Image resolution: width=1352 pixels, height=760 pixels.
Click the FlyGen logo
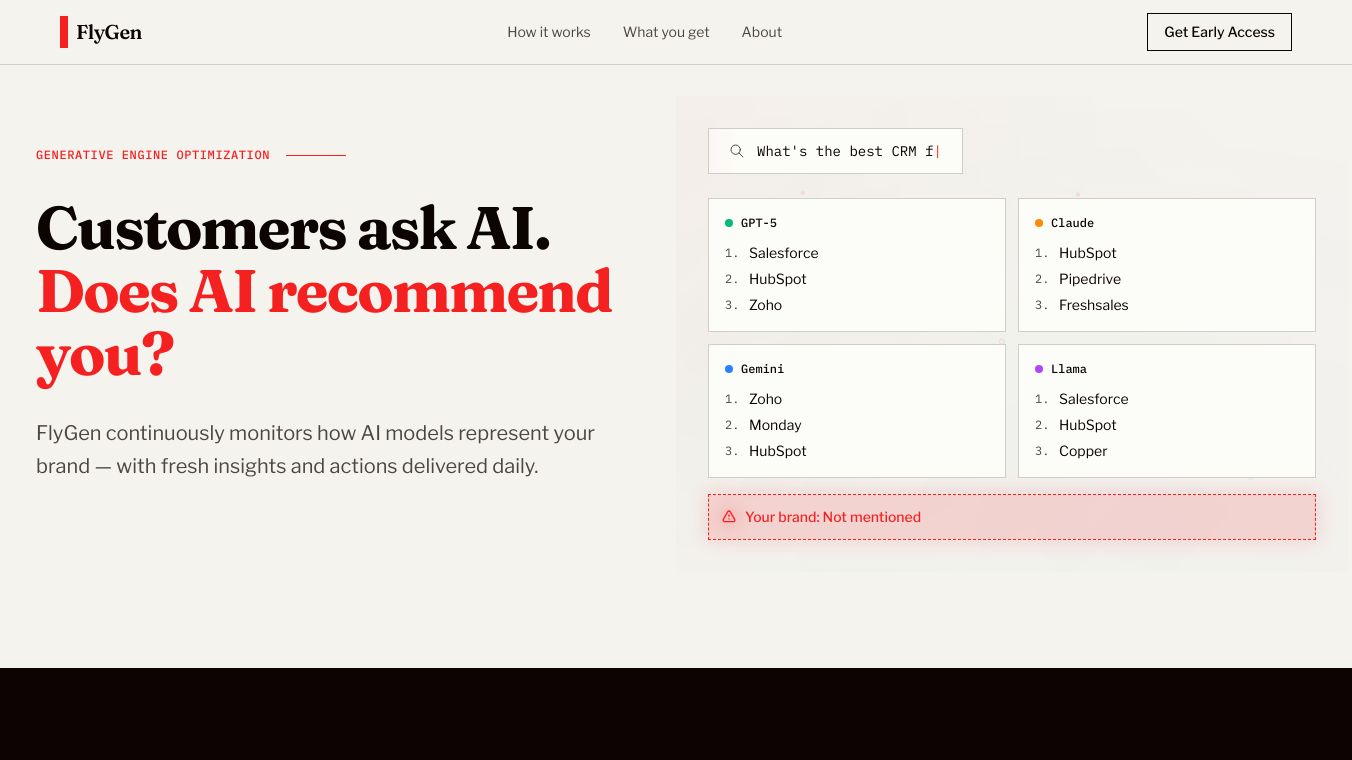pos(101,32)
